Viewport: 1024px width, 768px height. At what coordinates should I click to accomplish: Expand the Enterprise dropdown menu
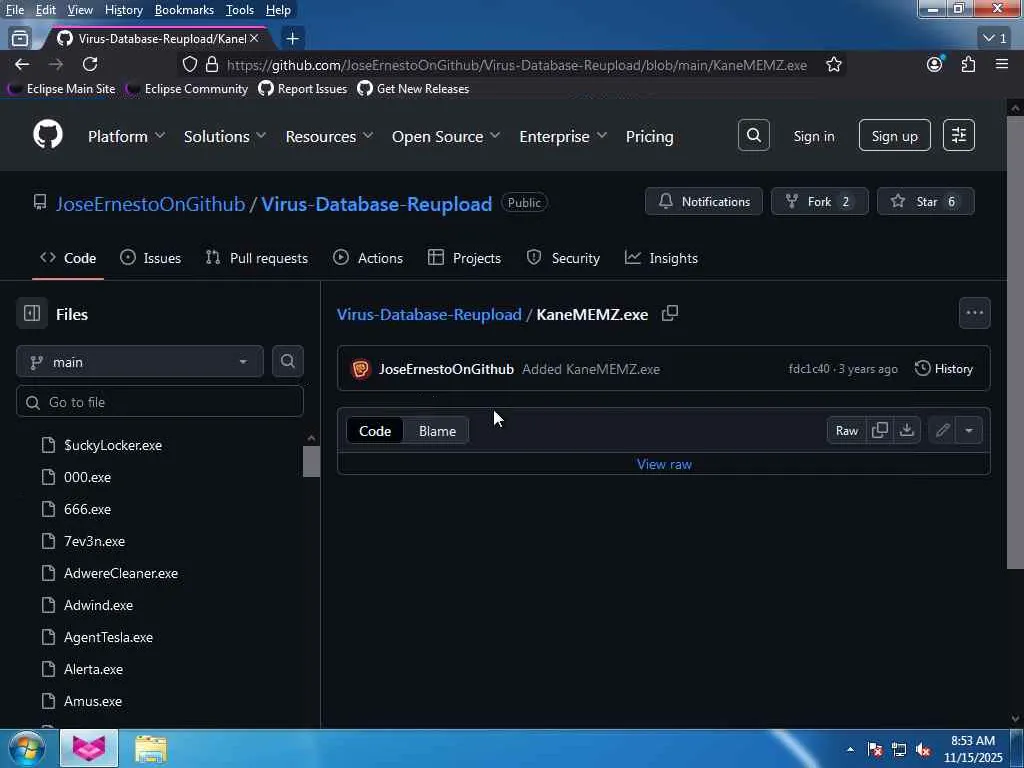click(x=563, y=136)
